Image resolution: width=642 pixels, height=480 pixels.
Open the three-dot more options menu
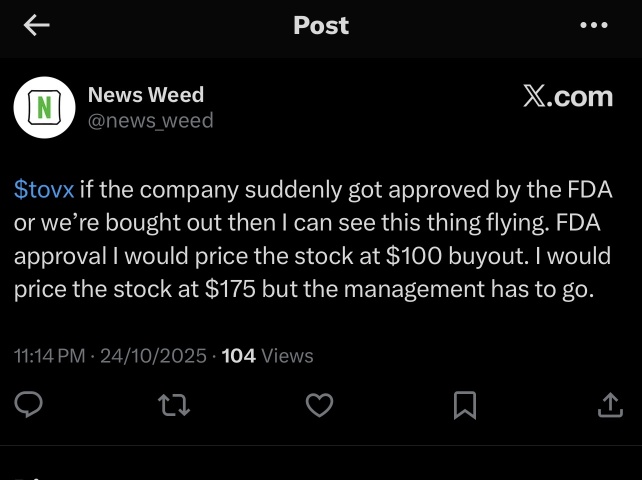coord(593,26)
